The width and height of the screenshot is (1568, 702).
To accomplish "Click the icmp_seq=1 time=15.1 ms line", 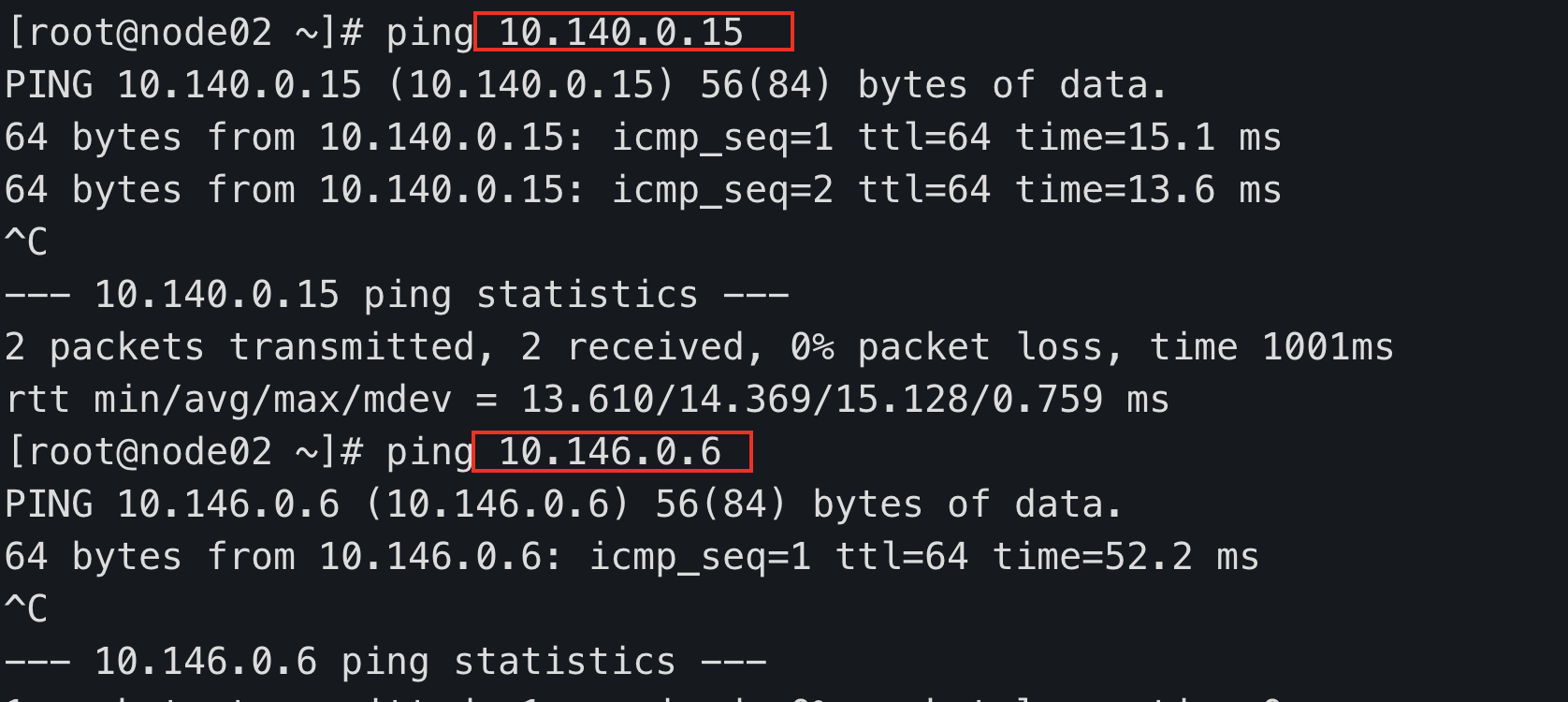I will pyautogui.click(x=643, y=138).
